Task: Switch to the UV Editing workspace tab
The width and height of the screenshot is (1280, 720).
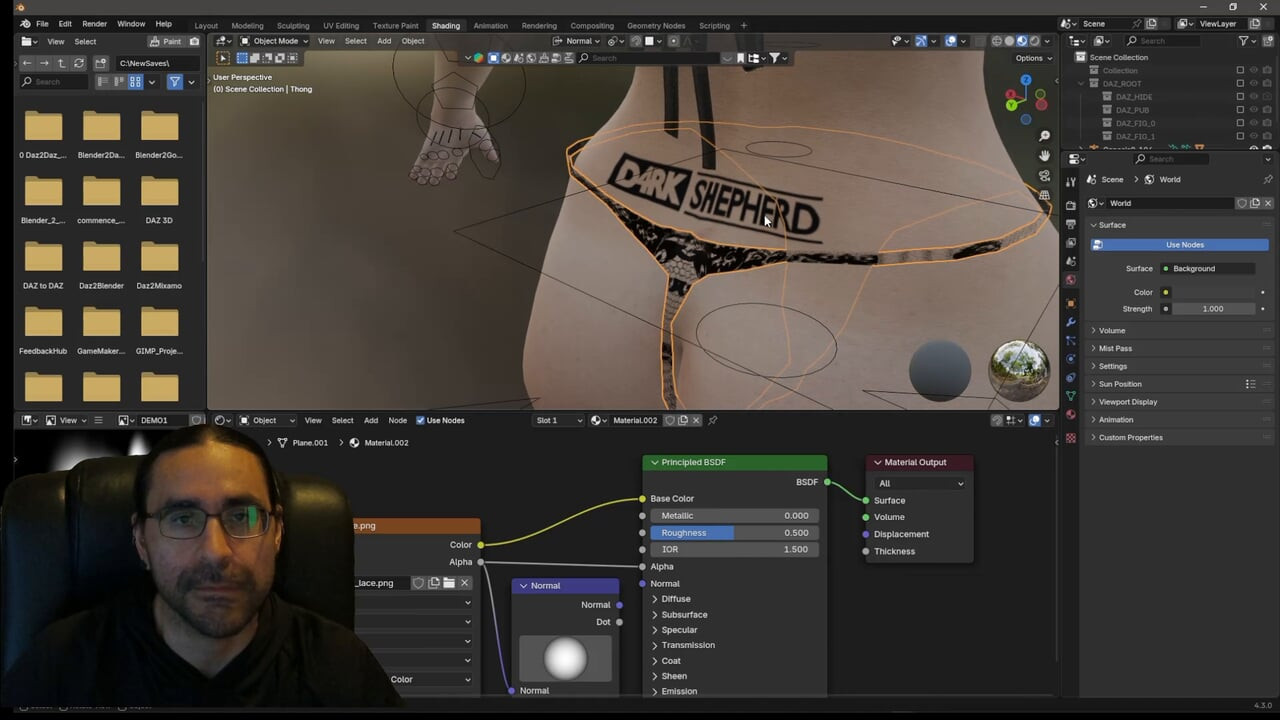Action: click(x=341, y=25)
